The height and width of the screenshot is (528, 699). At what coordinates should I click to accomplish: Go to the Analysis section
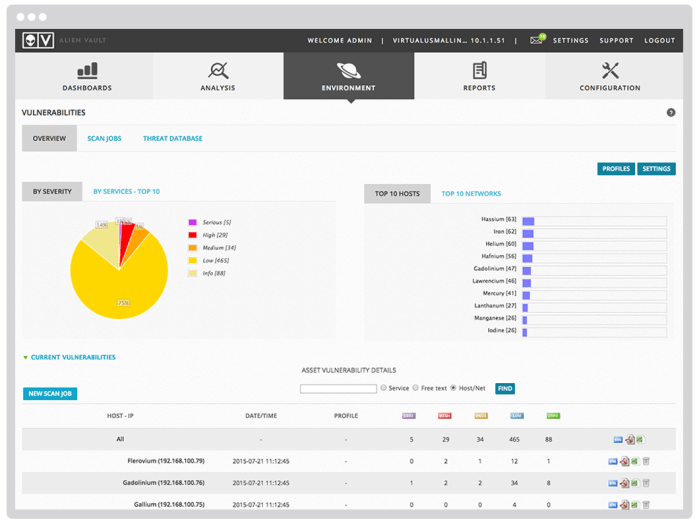click(218, 76)
